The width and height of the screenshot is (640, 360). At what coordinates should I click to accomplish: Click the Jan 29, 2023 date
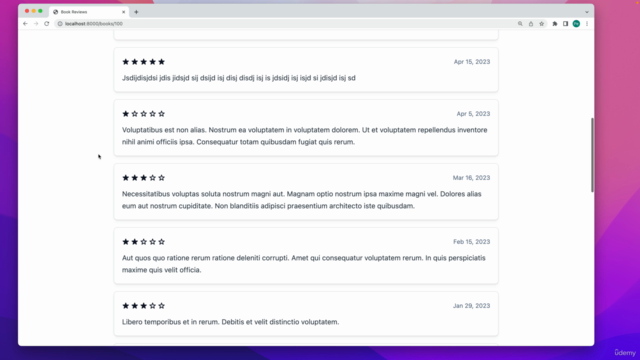click(x=471, y=306)
